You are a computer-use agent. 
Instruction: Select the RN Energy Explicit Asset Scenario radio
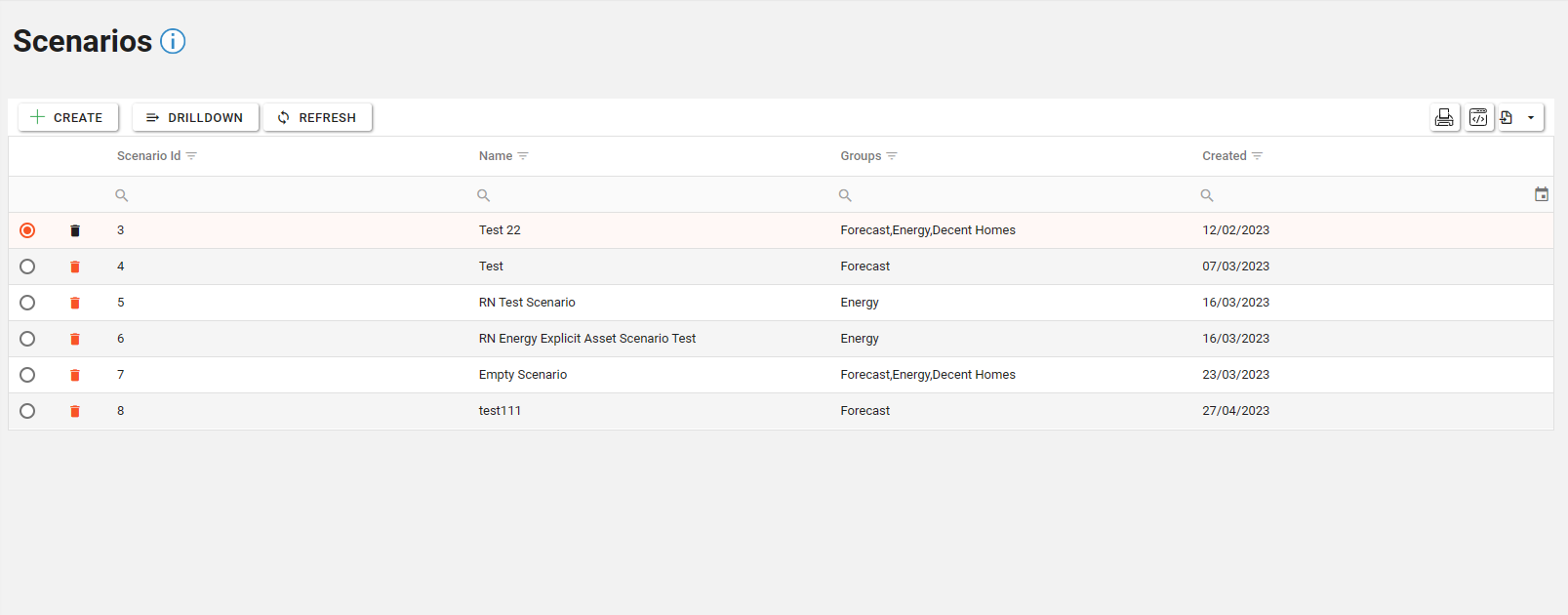point(27,339)
